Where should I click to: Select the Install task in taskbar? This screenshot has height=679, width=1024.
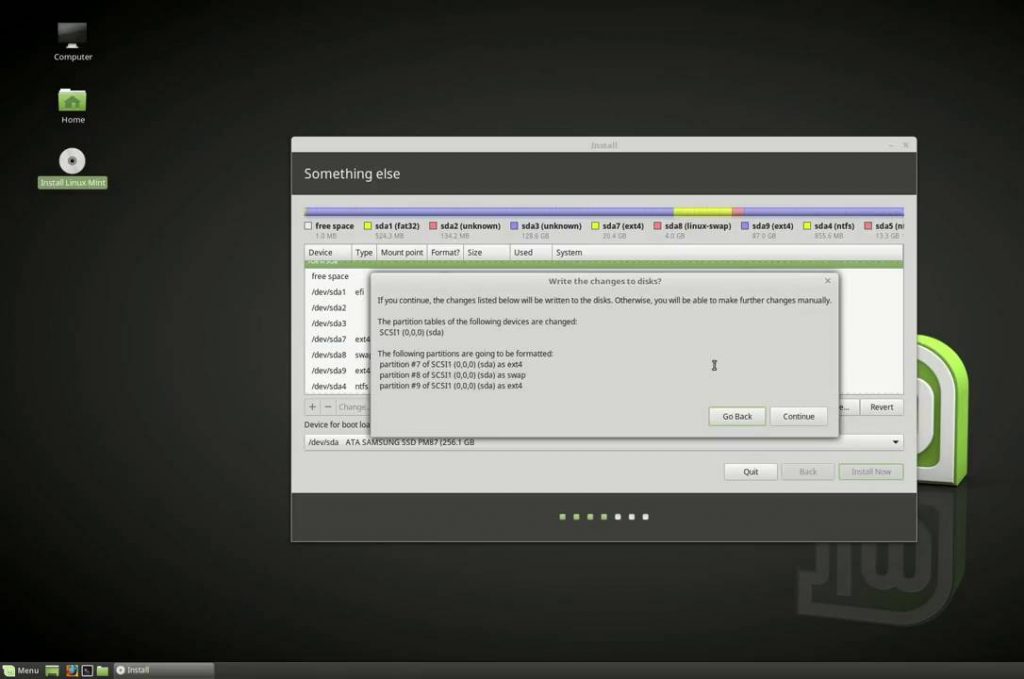(x=164, y=671)
